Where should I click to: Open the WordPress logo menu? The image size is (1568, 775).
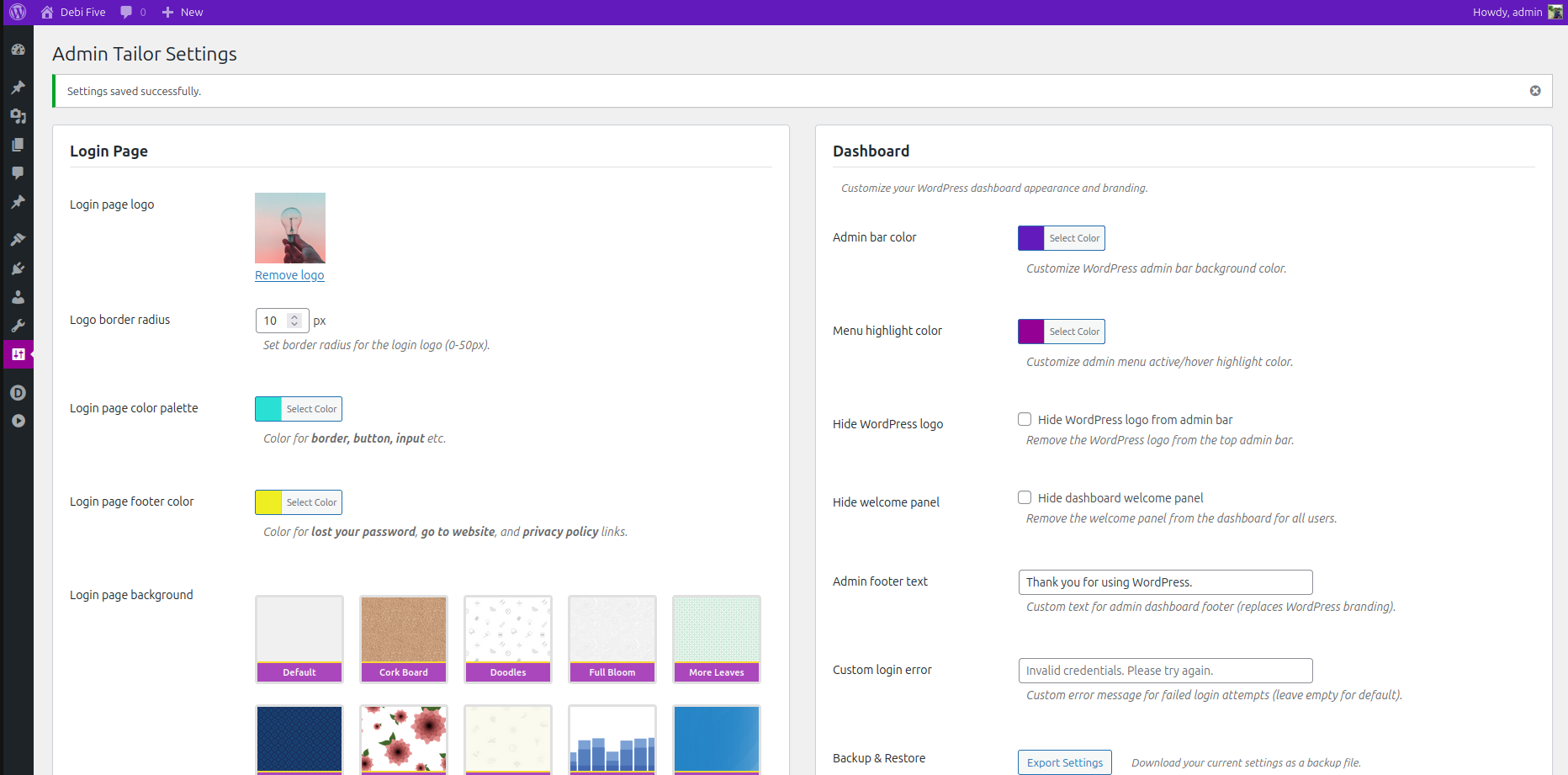point(18,12)
